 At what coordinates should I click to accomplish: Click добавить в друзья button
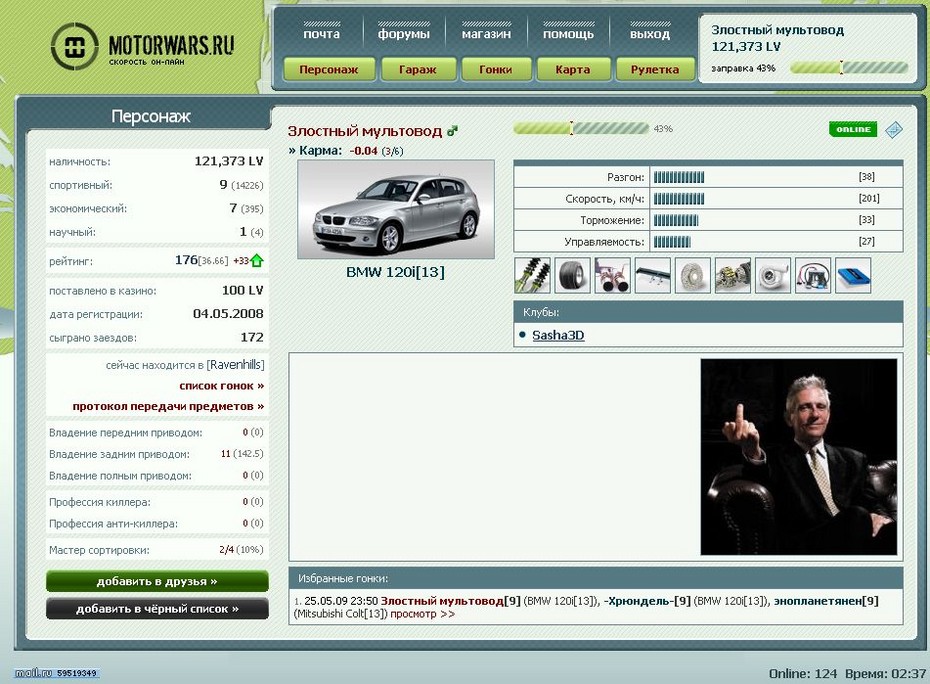tap(157, 581)
